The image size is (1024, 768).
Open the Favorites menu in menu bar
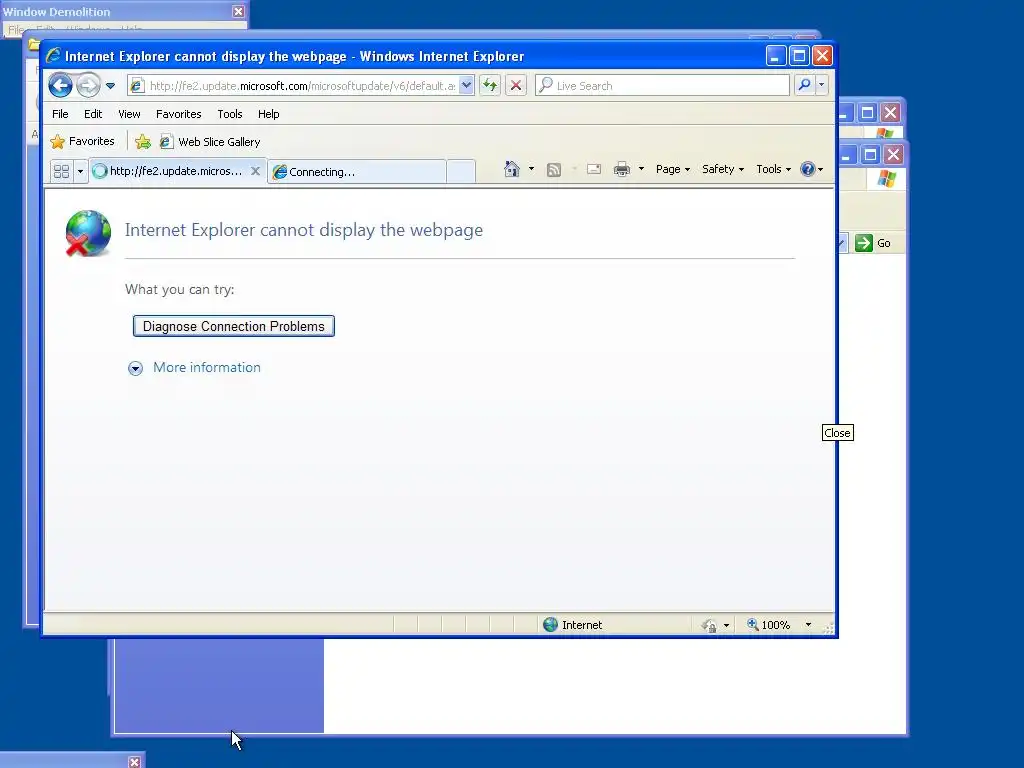[x=178, y=114]
